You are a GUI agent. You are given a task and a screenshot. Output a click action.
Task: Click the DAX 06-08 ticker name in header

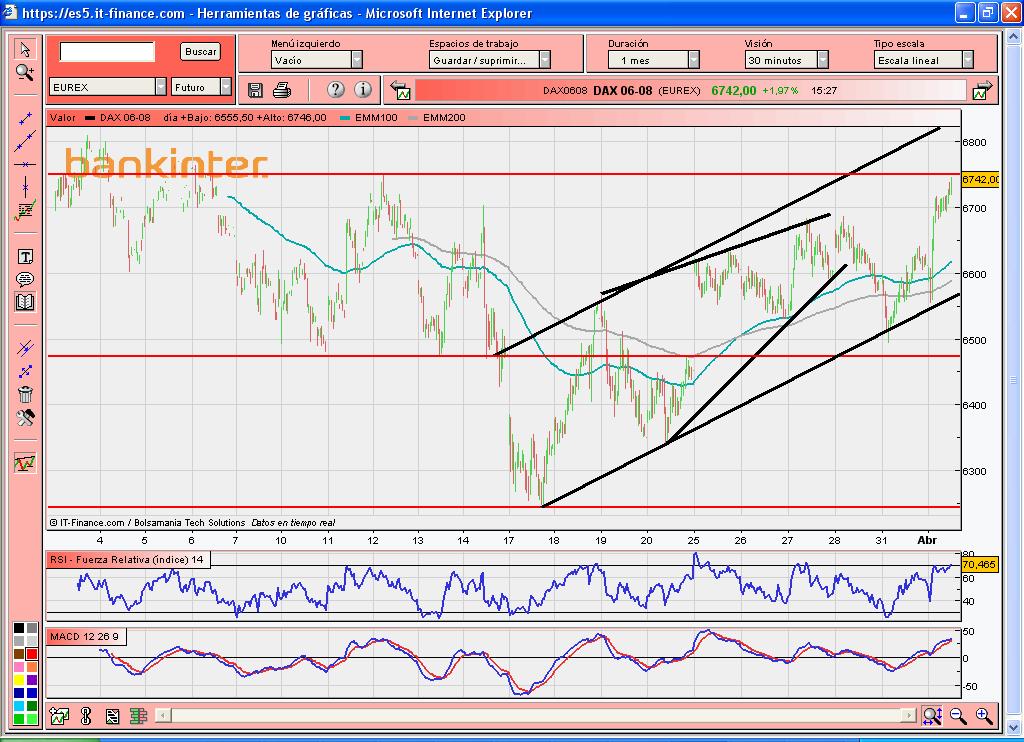pos(622,91)
